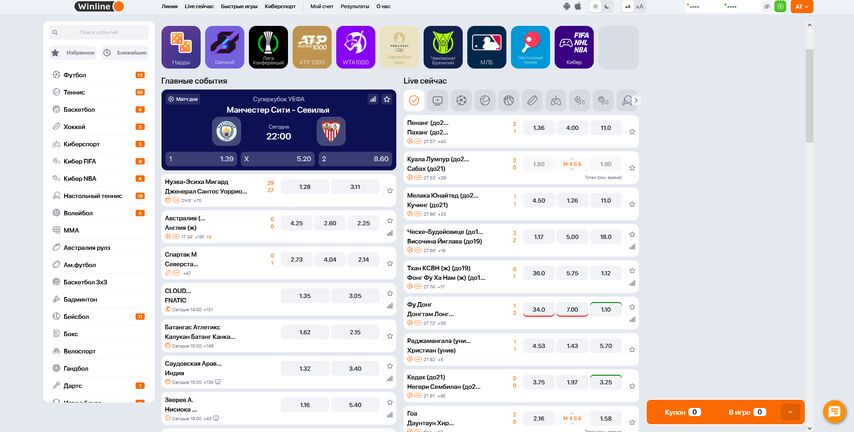Select larger font size option
The width and height of the screenshot is (854, 432).
[640, 7]
